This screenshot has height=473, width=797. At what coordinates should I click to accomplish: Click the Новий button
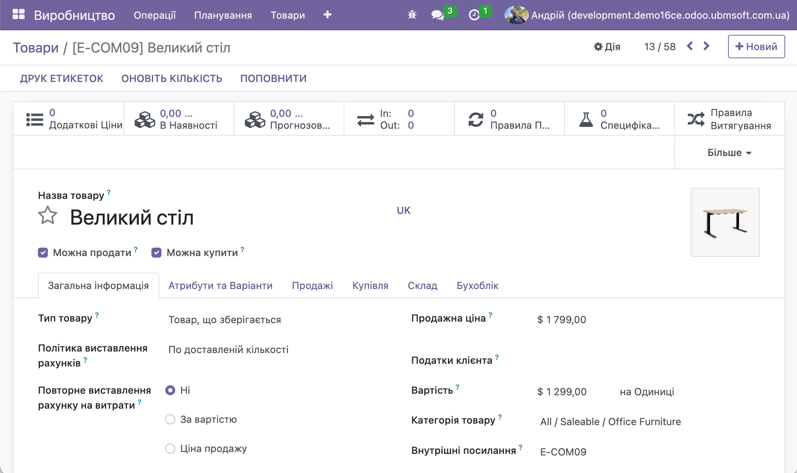pyautogui.click(x=756, y=47)
